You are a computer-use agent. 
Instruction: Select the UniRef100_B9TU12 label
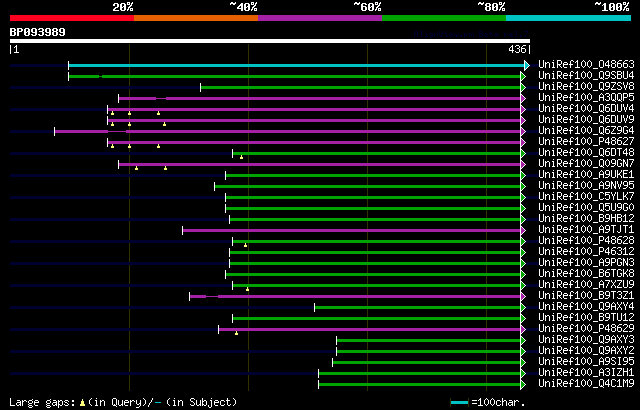pyautogui.click(x=586, y=318)
